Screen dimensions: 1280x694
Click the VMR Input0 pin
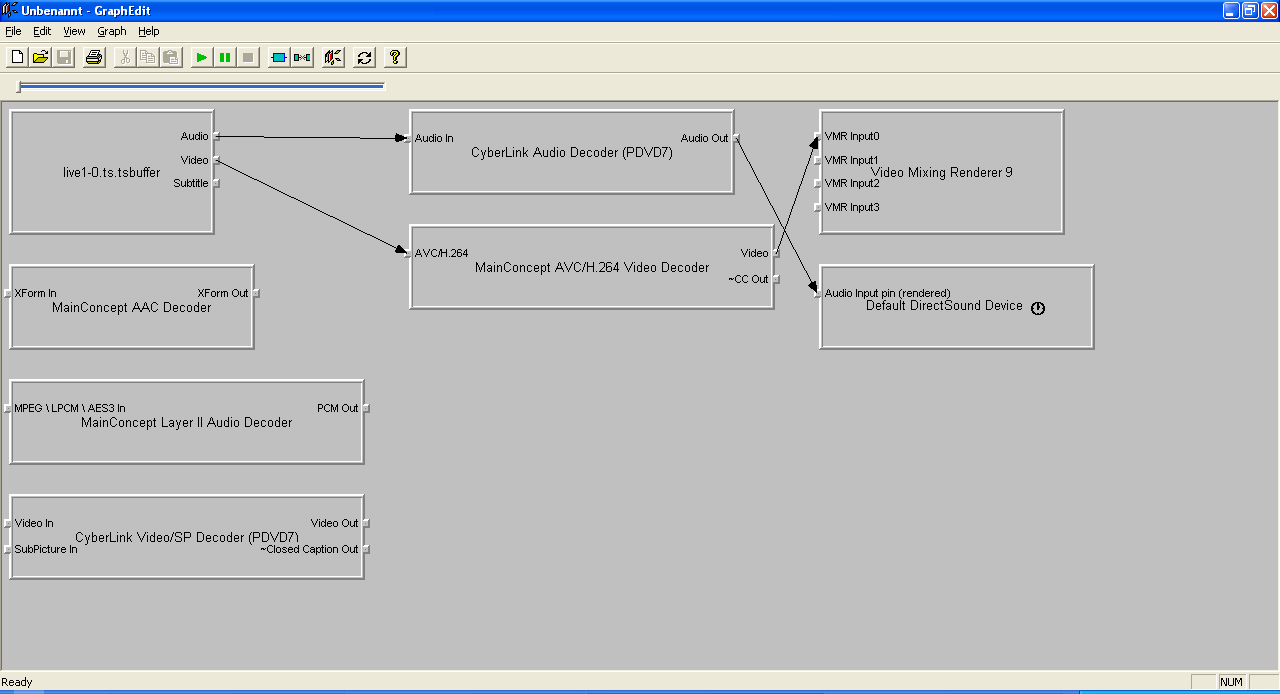[818, 136]
